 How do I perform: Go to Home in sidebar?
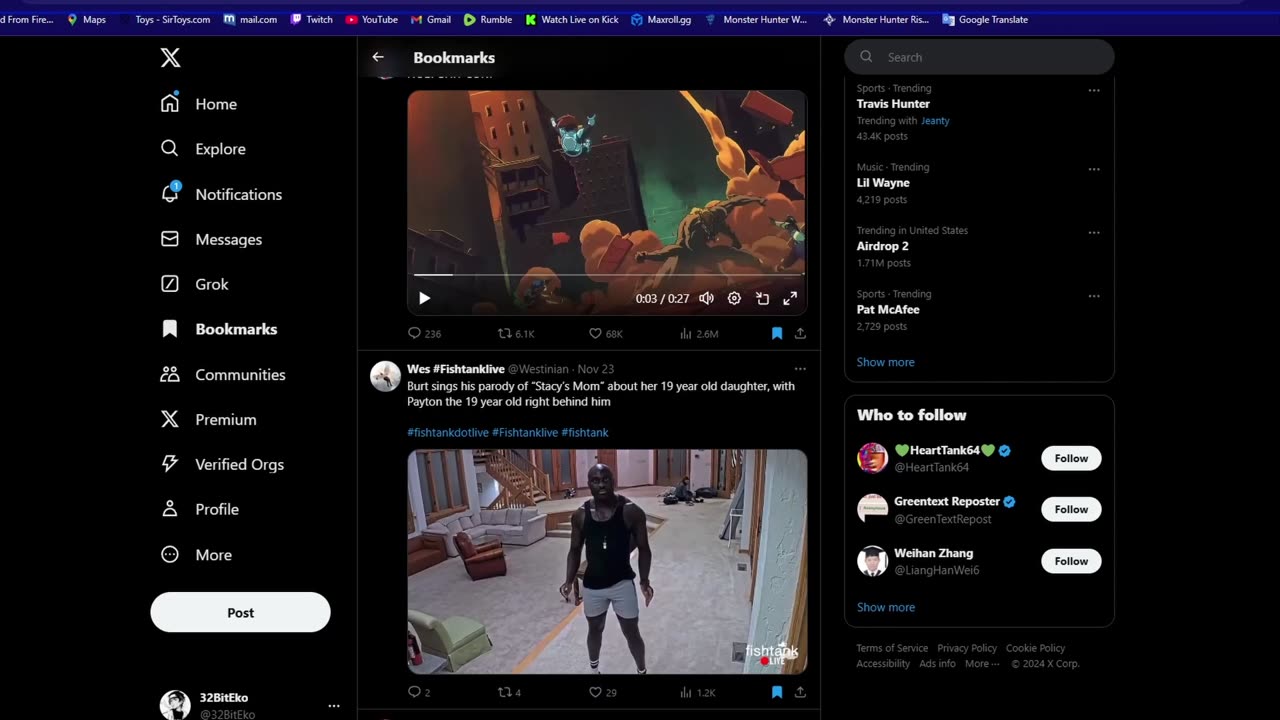(x=199, y=104)
